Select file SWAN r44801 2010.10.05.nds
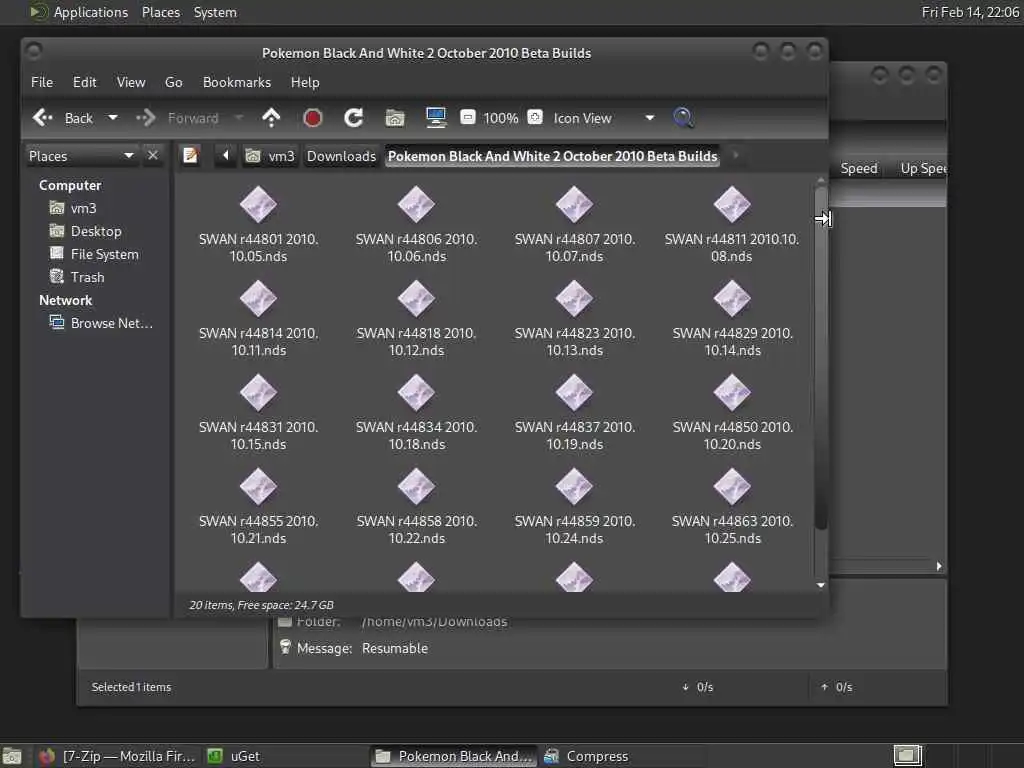1024x768 pixels. [x=258, y=224]
